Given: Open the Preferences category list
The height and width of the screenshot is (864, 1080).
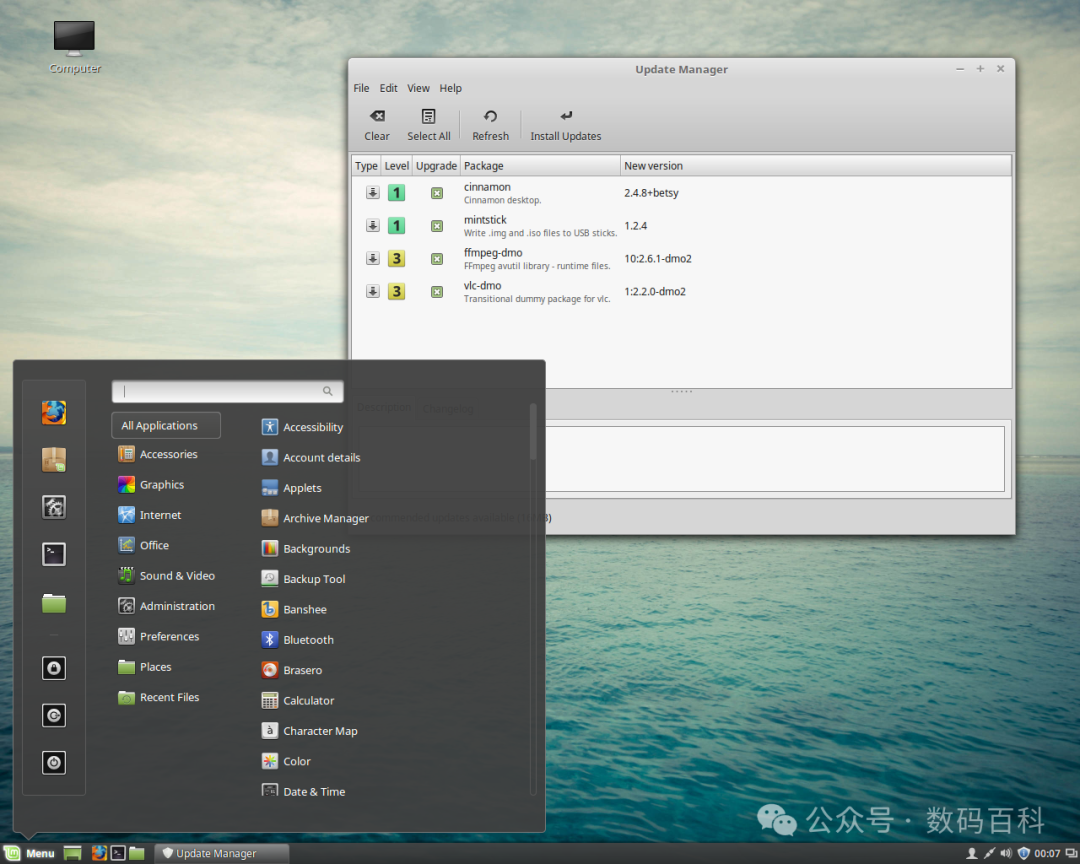Looking at the screenshot, I should point(169,637).
